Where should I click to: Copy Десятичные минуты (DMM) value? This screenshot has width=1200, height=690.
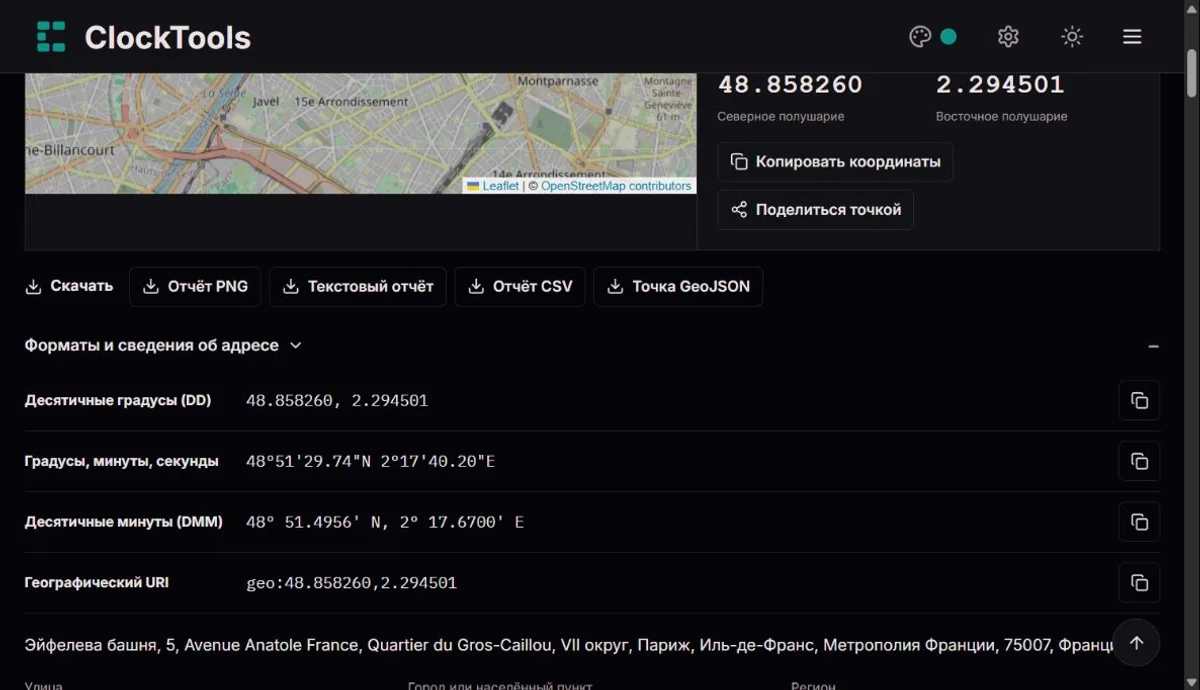(1139, 522)
